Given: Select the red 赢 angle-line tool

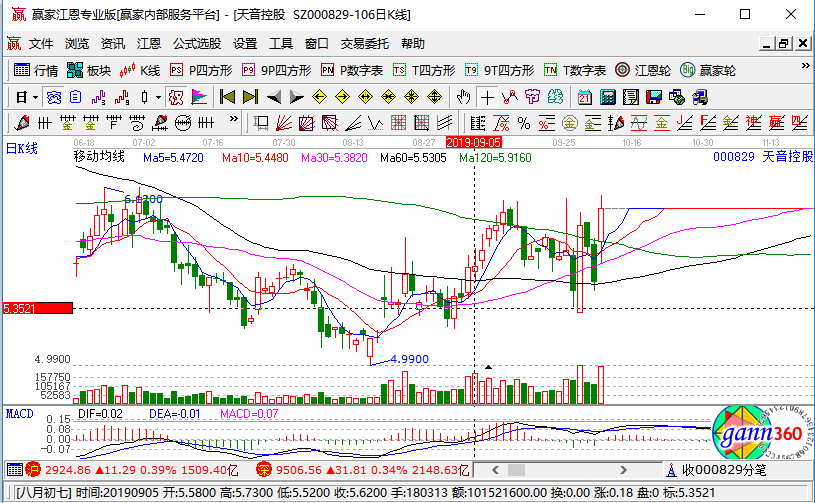Looking at the screenshot, I should [775, 123].
